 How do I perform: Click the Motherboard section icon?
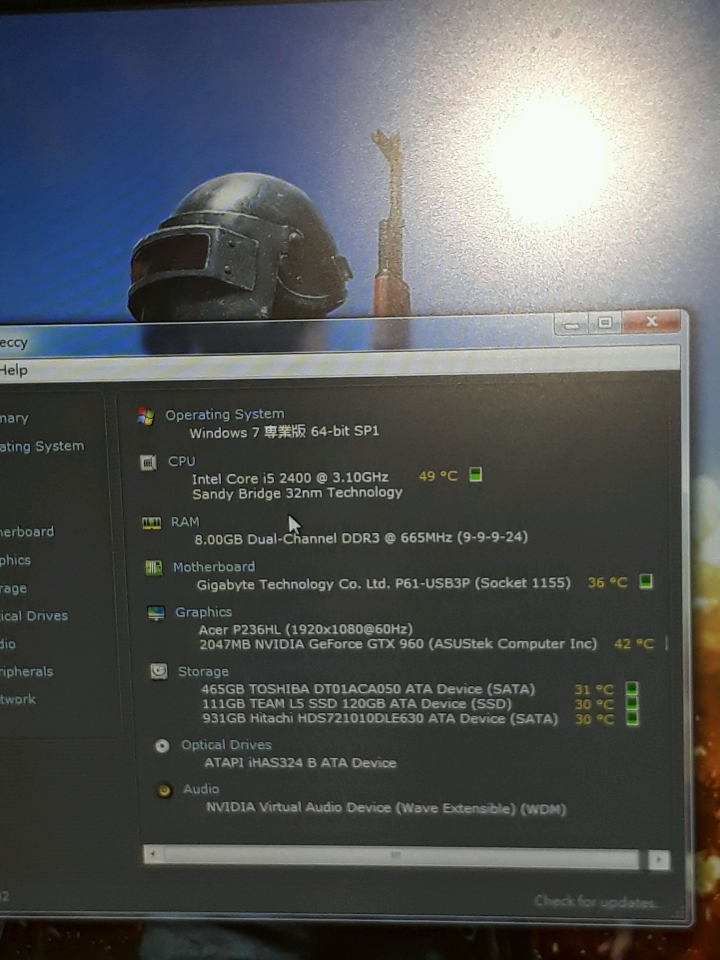tap(154, 568)
